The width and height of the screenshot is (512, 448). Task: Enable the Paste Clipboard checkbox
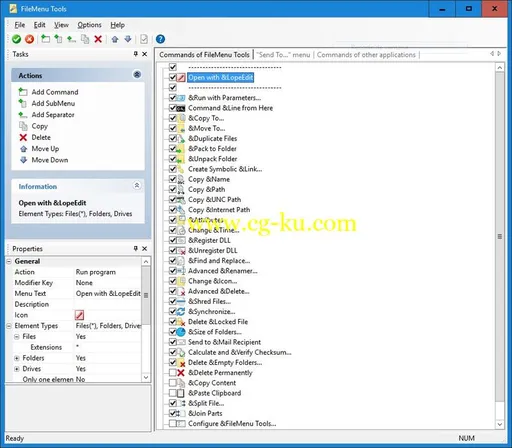pyautogui.click(x=173, y=393)
